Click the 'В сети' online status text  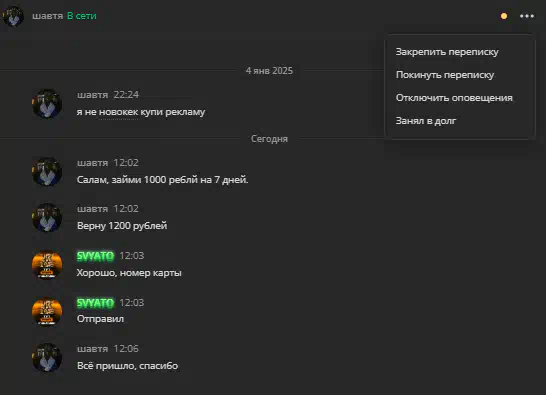click(82, 16)
